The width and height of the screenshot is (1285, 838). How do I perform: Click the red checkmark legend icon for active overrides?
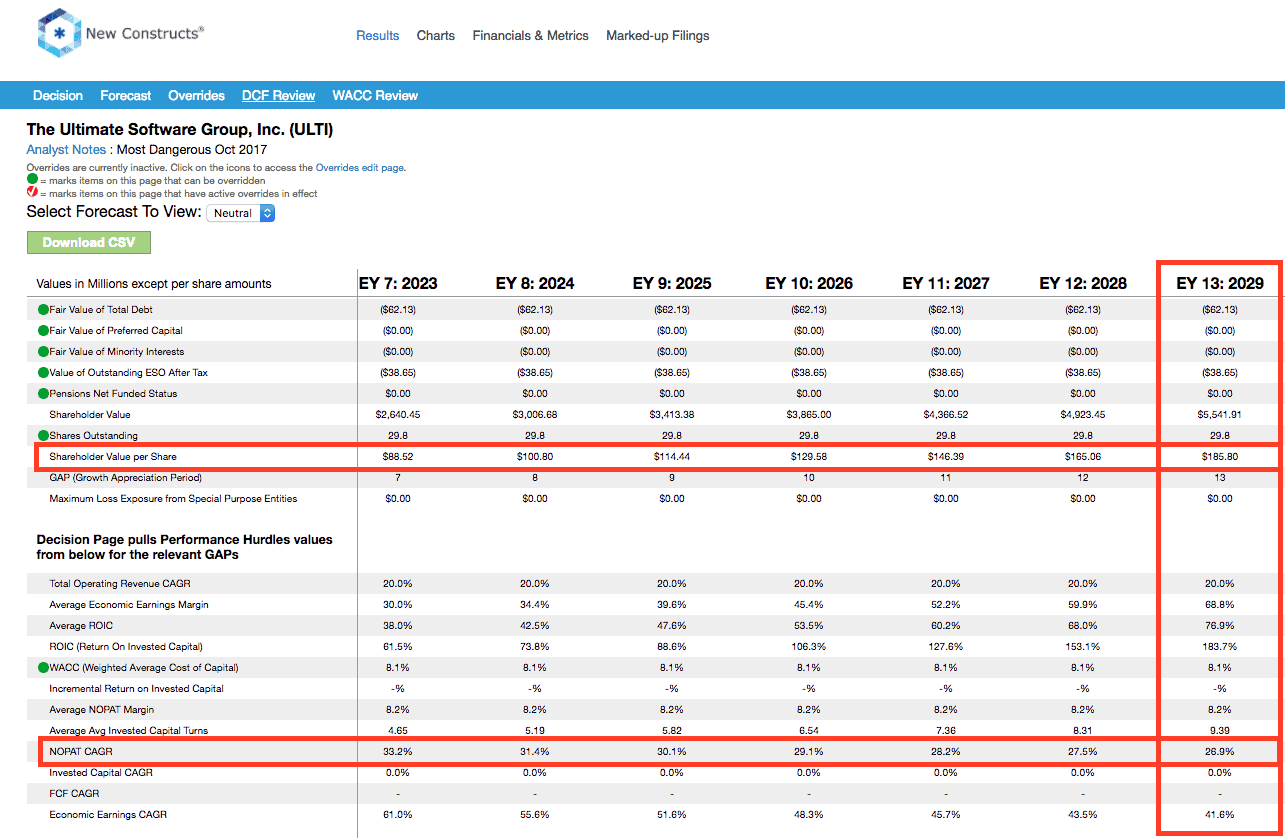32,193
